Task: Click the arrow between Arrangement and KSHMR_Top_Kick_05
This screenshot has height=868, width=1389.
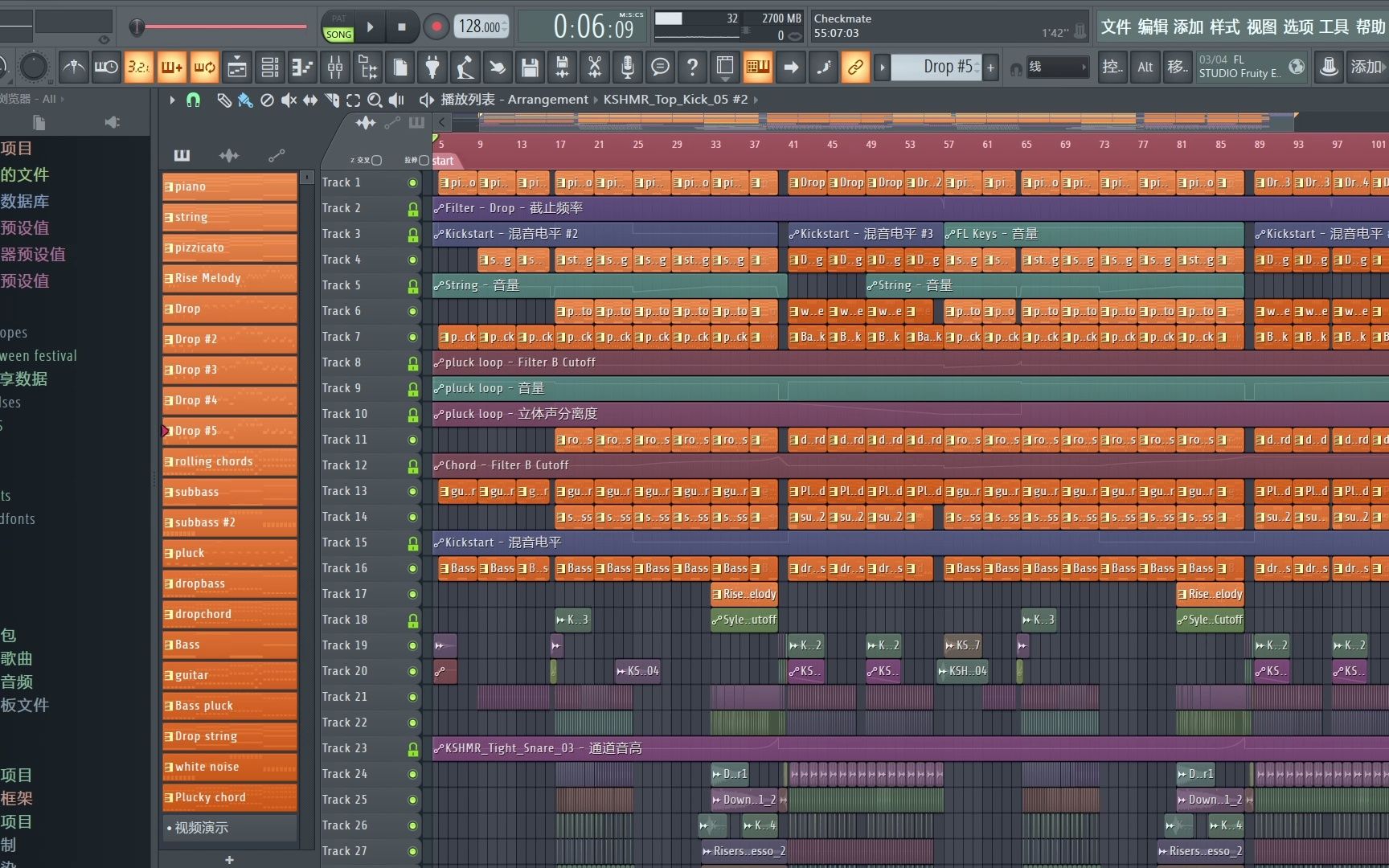Action: coord(596,100)
